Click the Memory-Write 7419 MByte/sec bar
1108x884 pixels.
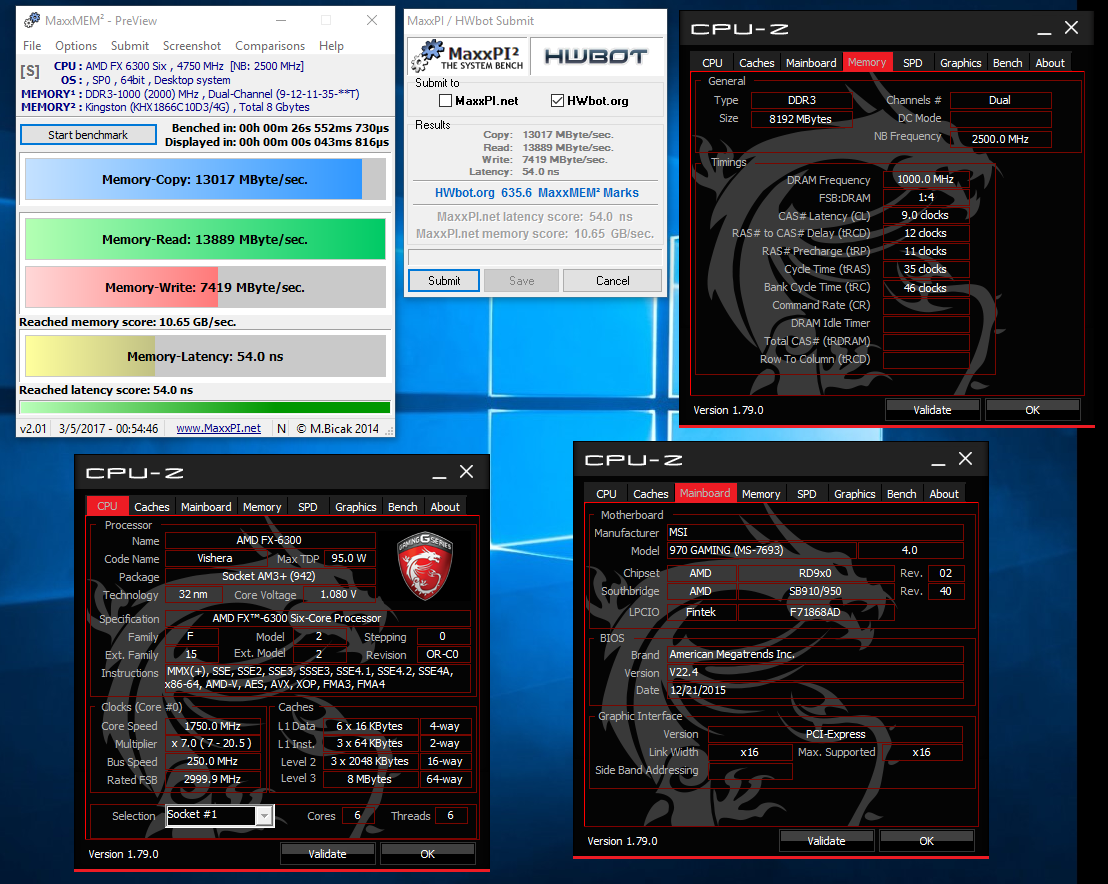click(x=205, y=287)
